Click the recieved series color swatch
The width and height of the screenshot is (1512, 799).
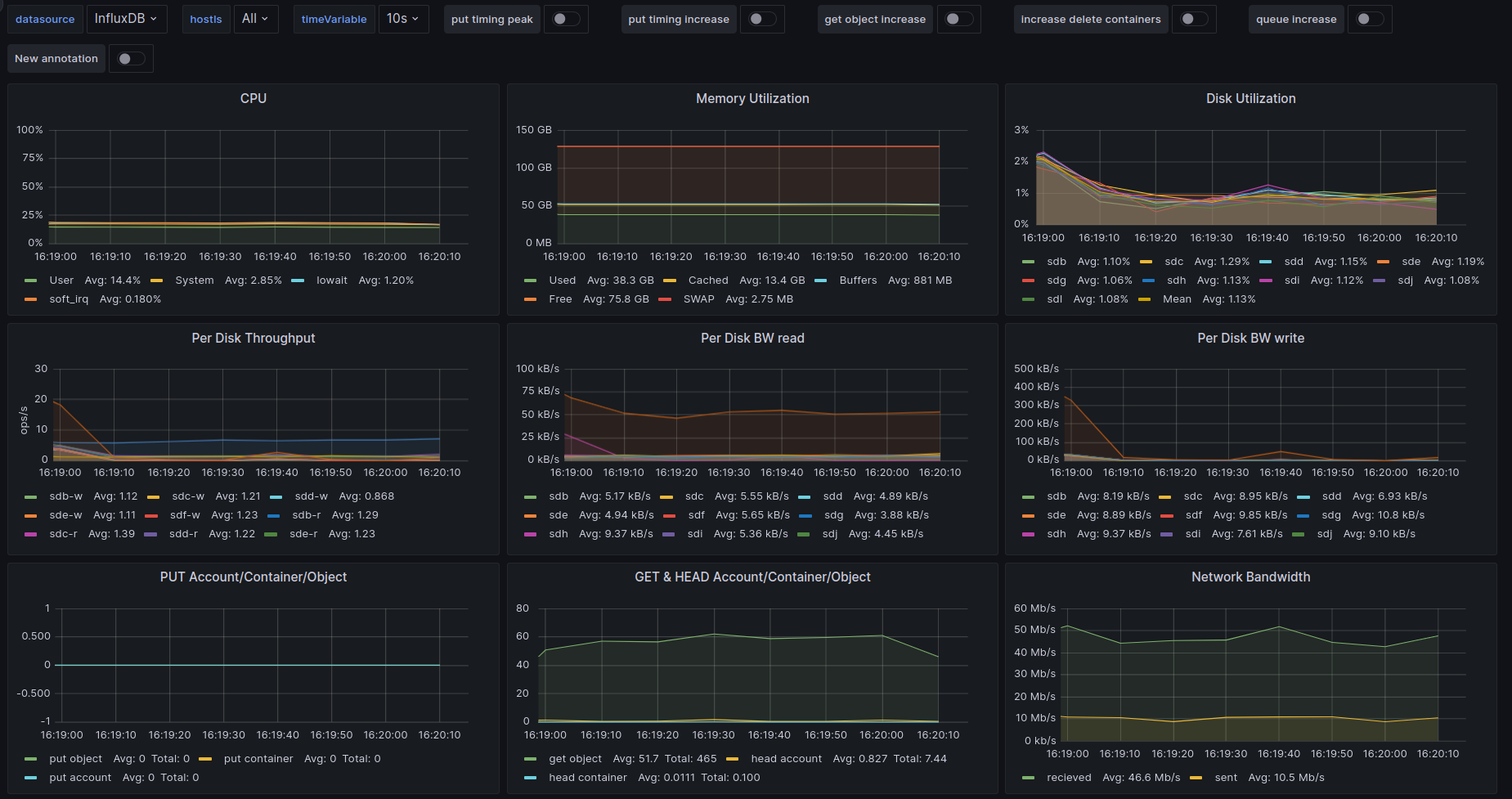[x=1028, y=778]
